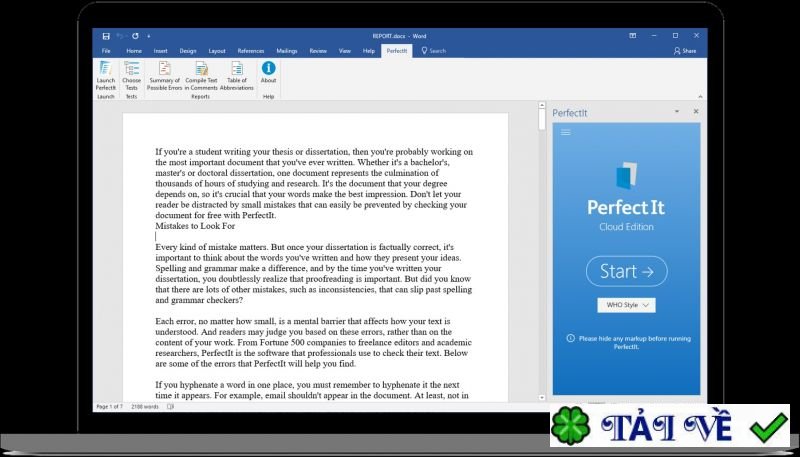
Task: Open the View tab
Action: click(345, 51)
